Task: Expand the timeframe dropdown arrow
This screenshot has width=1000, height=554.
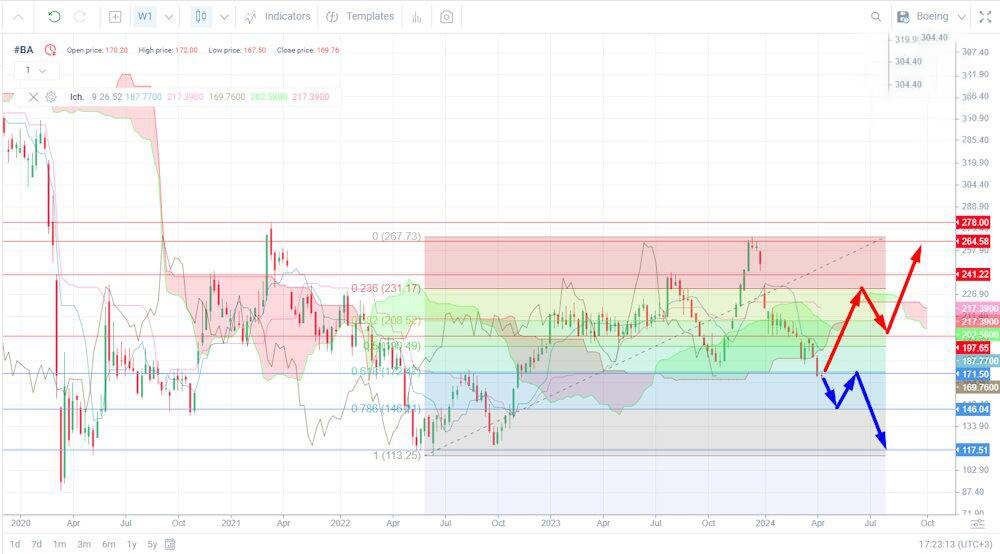Action: tap(169, 17)
